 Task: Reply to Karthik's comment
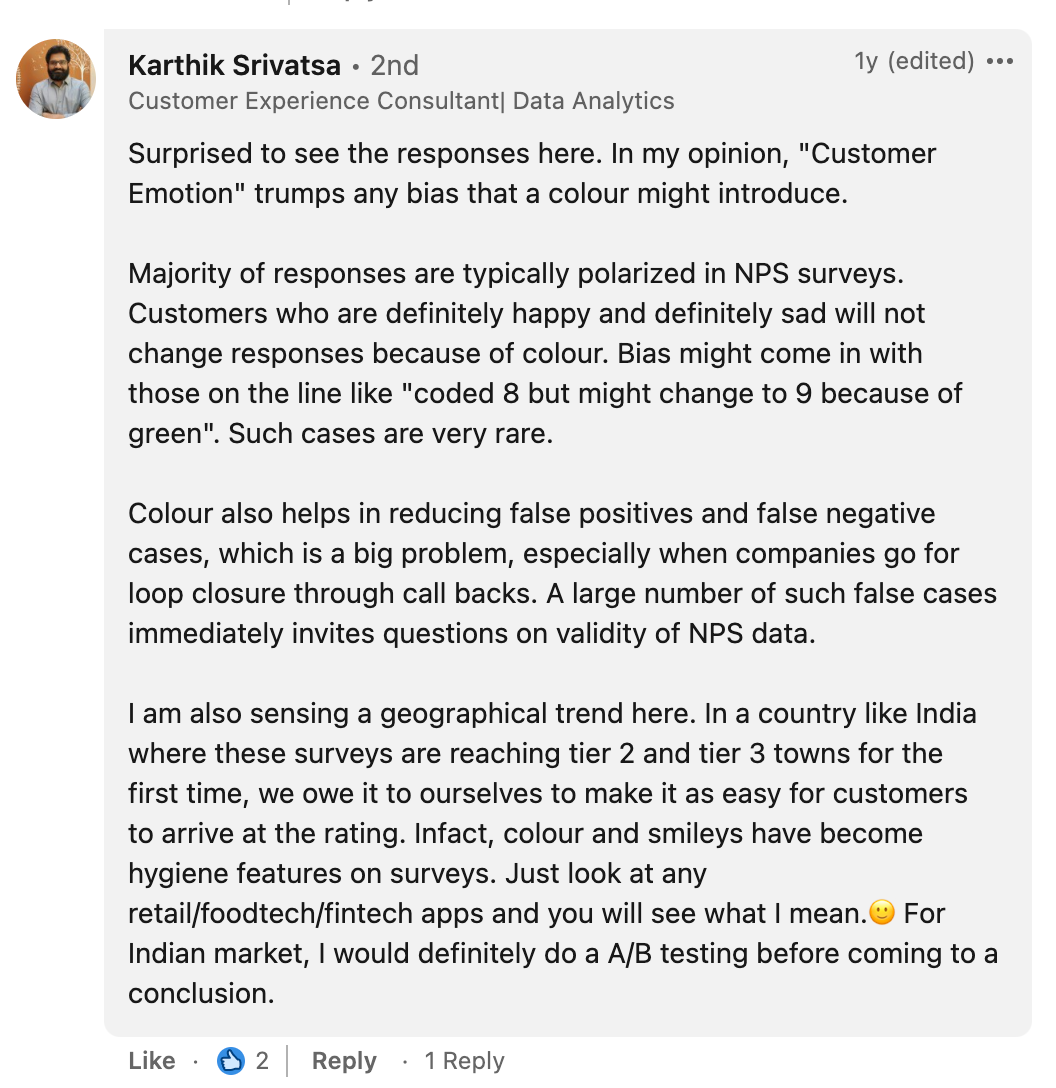(x=344, y=1060)
